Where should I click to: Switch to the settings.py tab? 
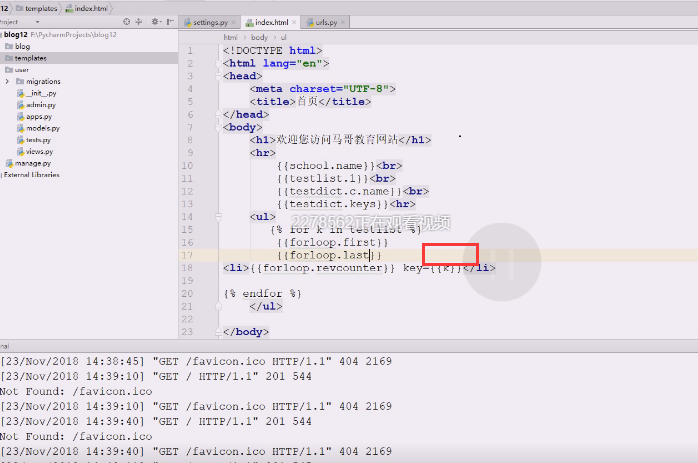pyautogui.click(x=210, y=22)
